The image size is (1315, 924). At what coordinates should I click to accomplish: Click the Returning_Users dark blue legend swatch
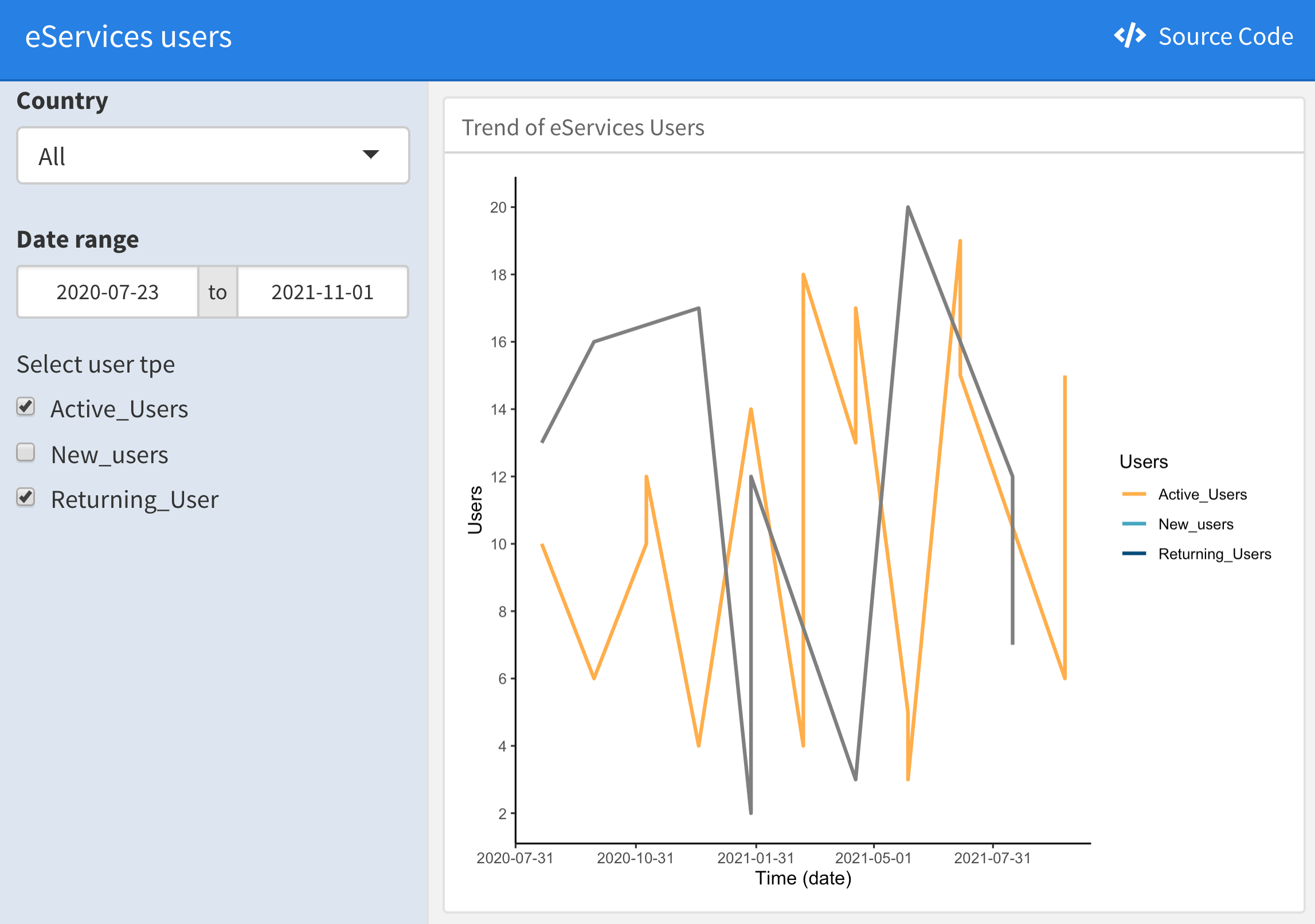pyautogui.click(x=1134, y=554)
